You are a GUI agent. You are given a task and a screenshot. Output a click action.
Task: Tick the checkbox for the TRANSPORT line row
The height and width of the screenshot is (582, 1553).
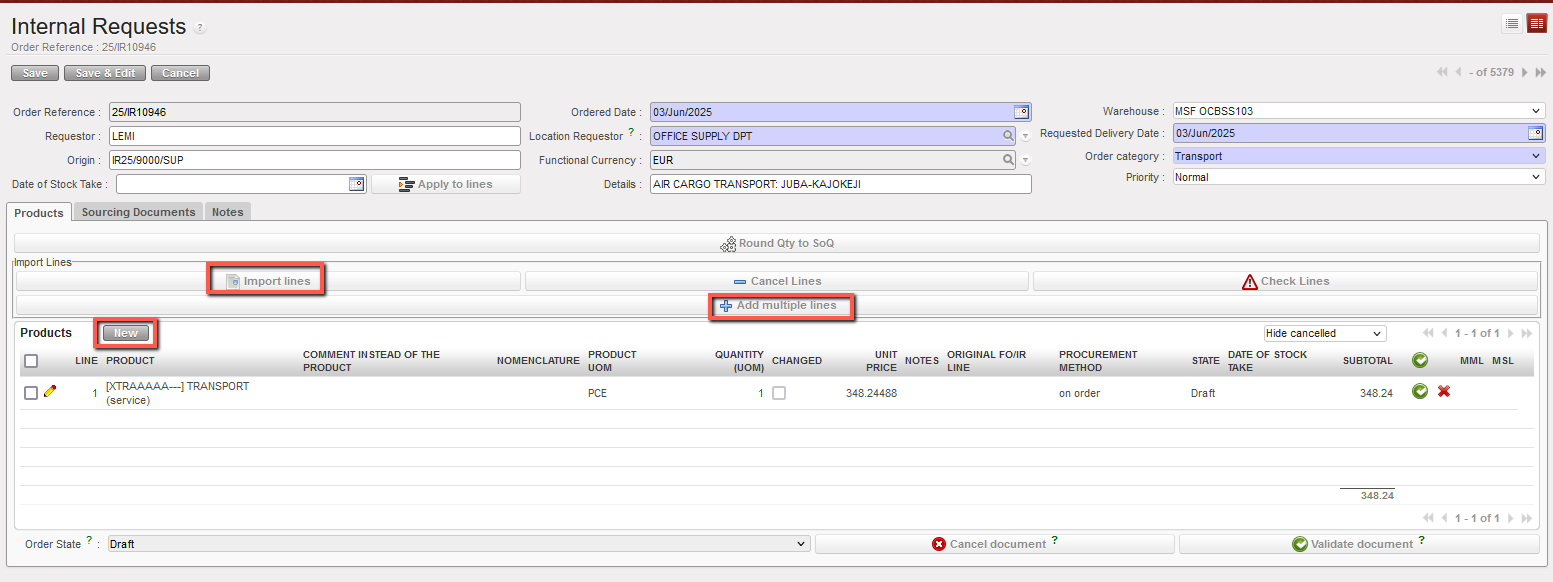click(31, 393)
